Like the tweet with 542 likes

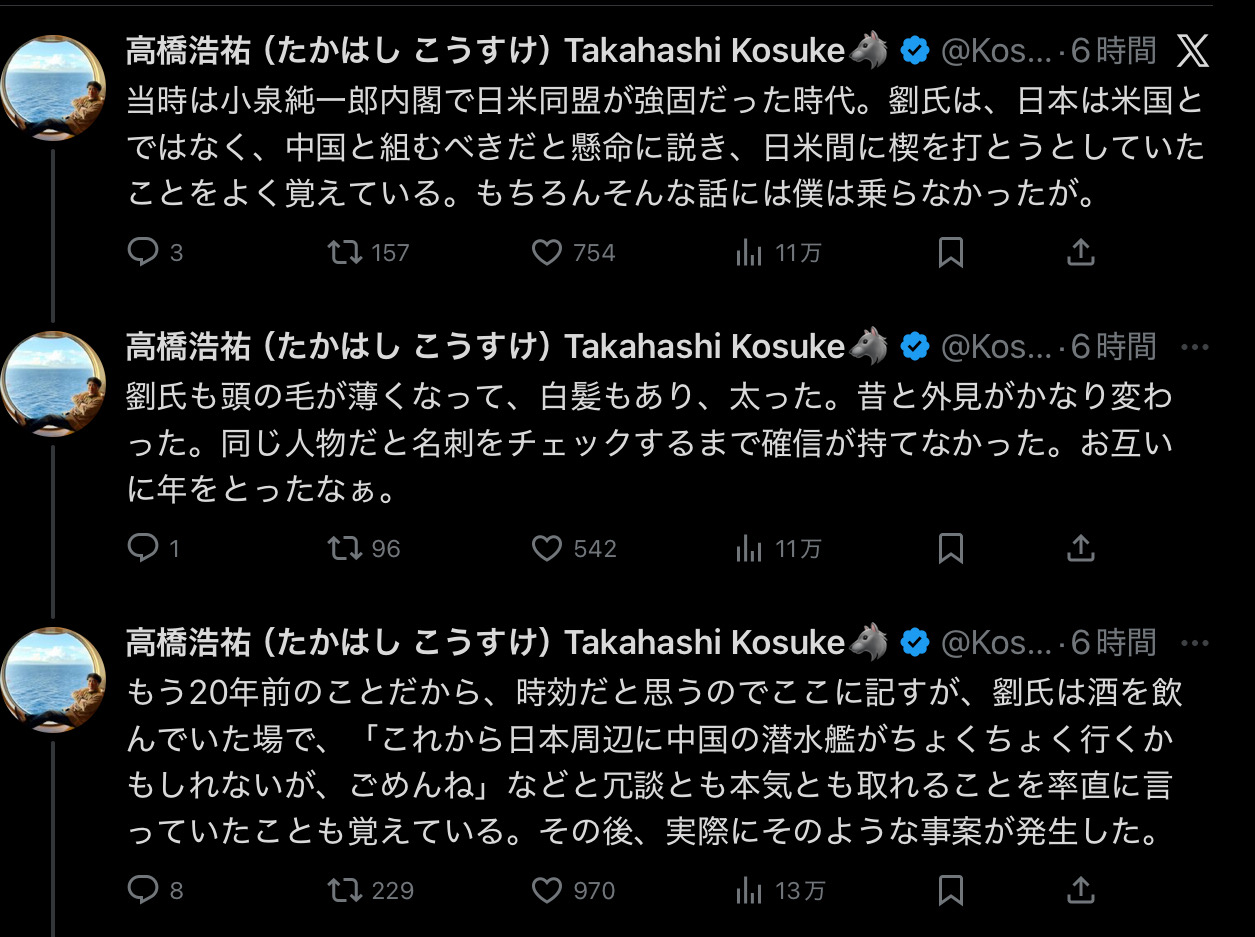click(x=547, y=548)
